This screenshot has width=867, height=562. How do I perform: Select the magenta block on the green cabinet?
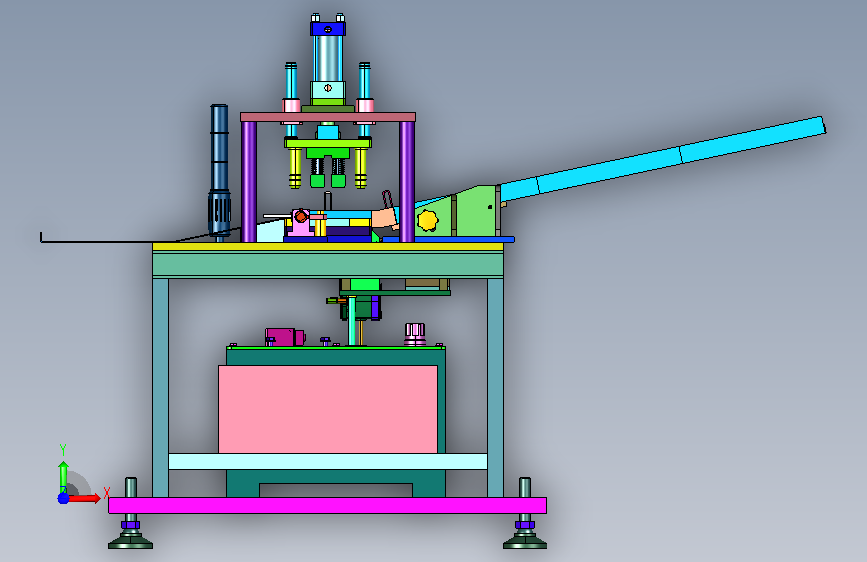[284, 337]
